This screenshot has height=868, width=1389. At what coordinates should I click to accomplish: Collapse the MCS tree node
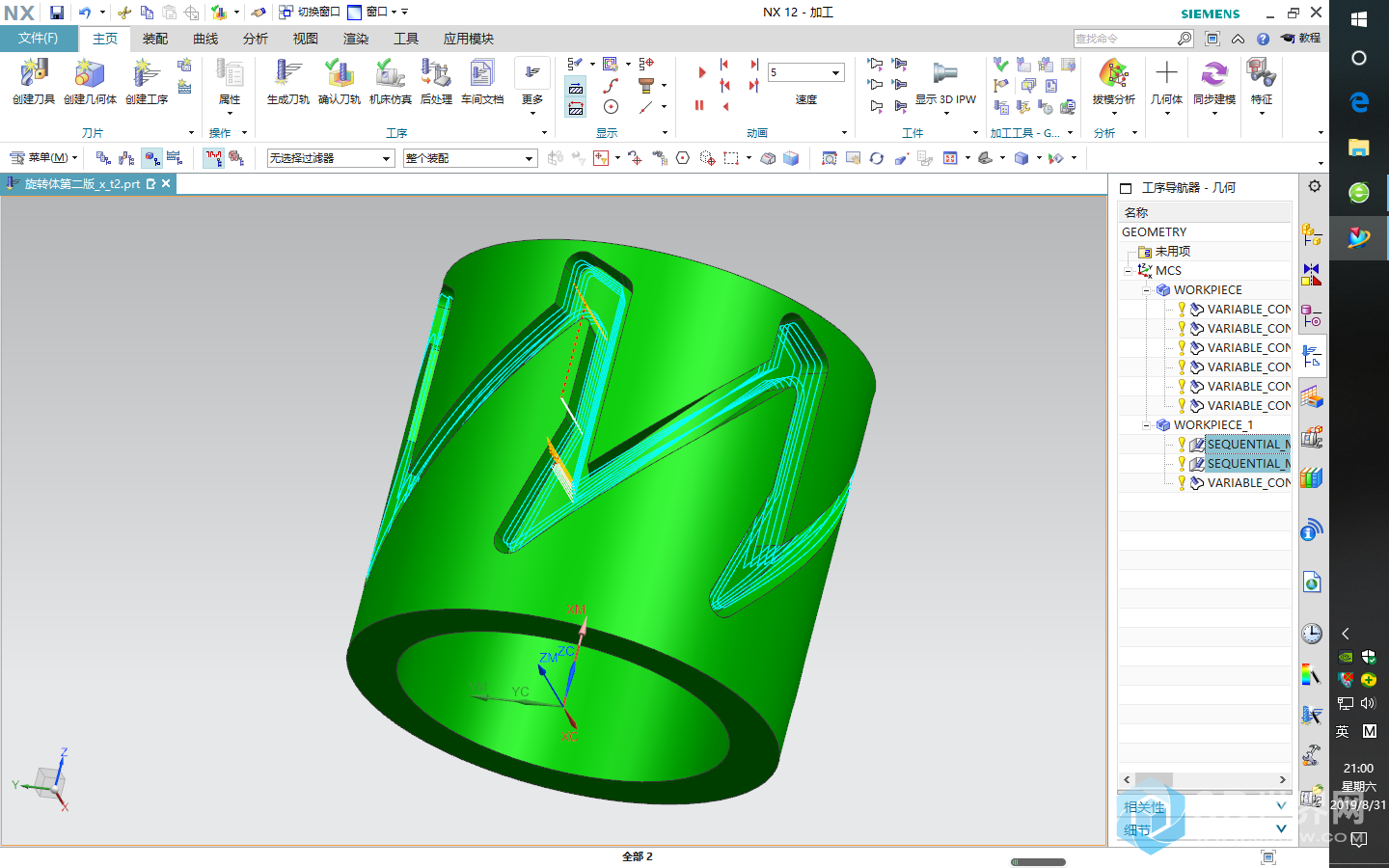pos(1128,271)
